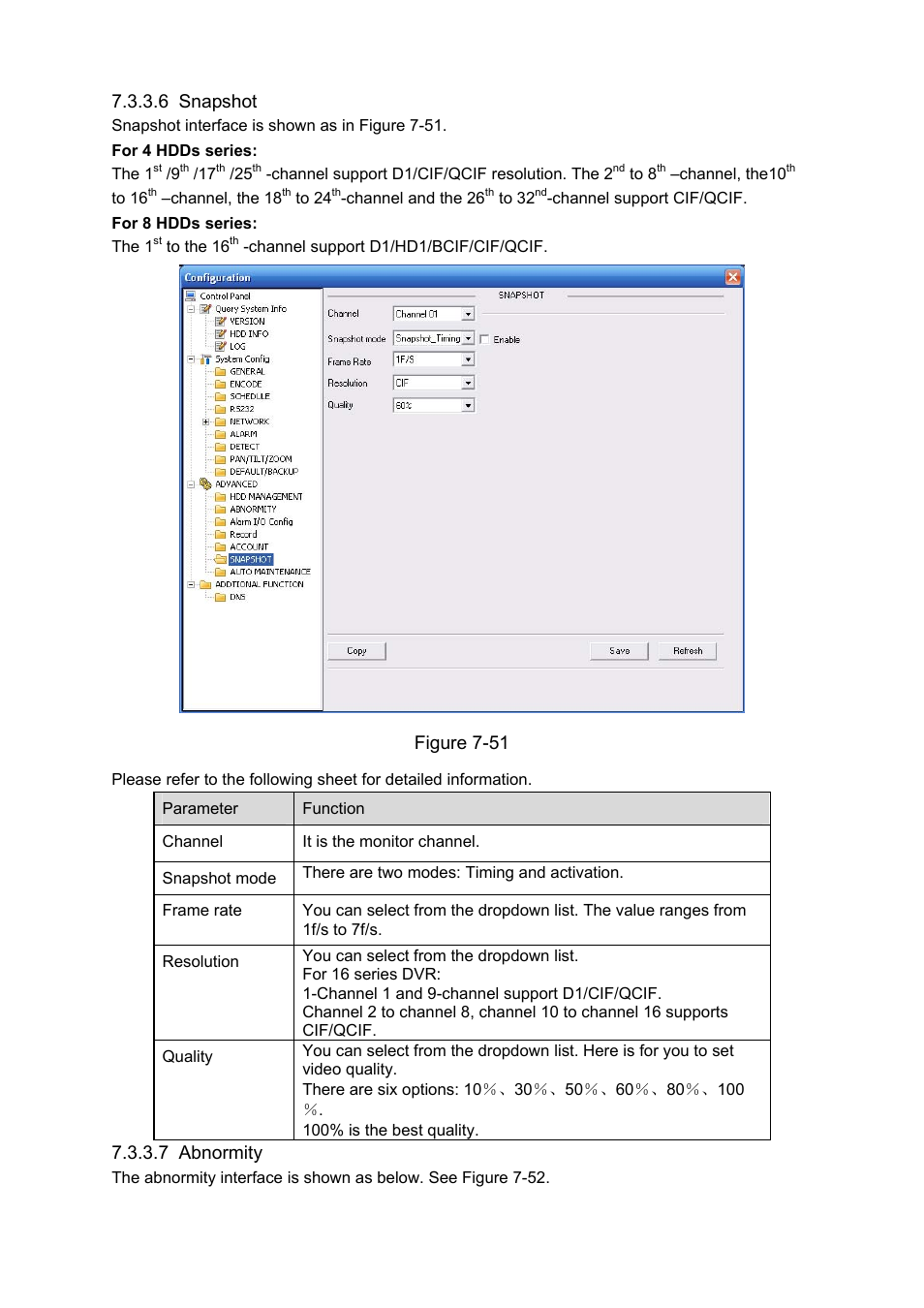Collapse the Query System Info tree node

[191, 309]
